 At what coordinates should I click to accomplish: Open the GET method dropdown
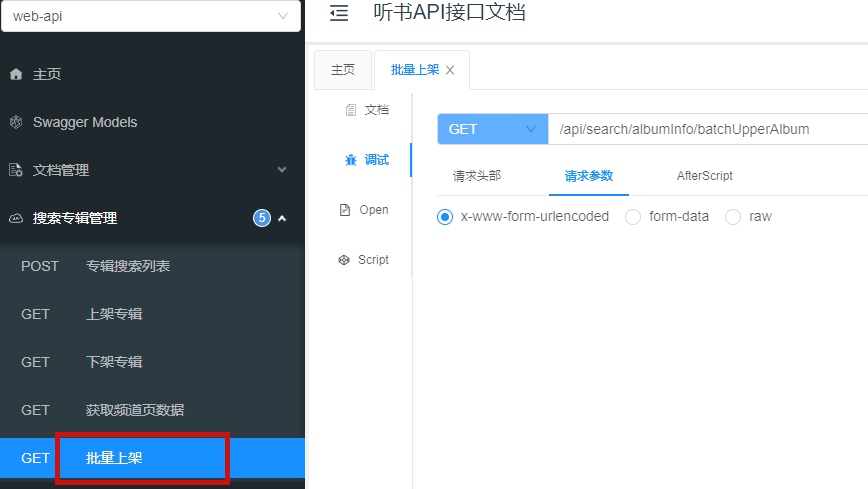click(493, 129)
